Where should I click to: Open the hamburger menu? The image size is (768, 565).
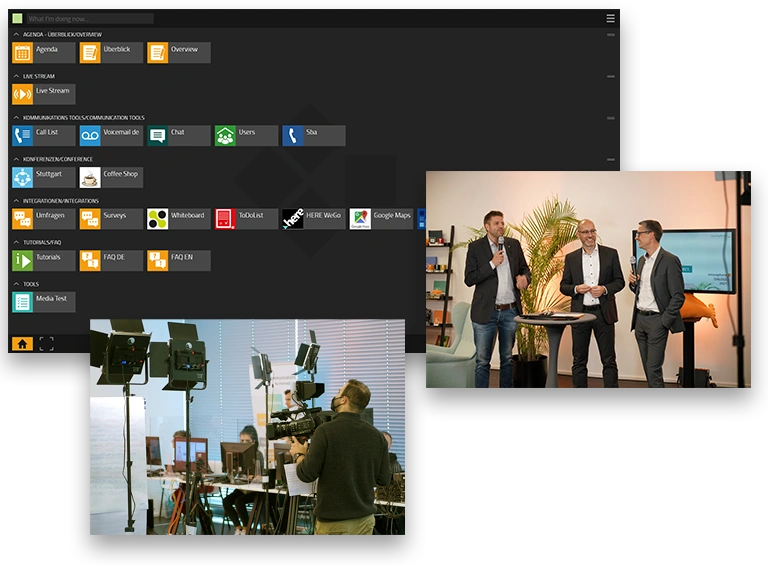coord(610,18)
